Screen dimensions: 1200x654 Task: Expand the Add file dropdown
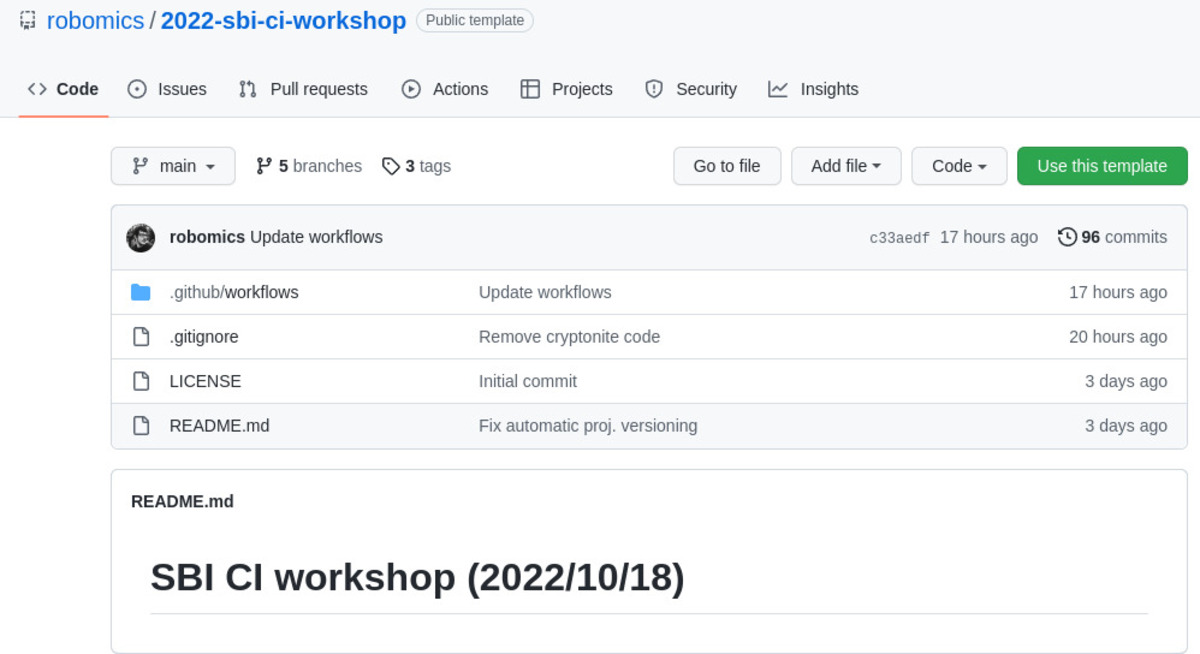coord(846,166)
